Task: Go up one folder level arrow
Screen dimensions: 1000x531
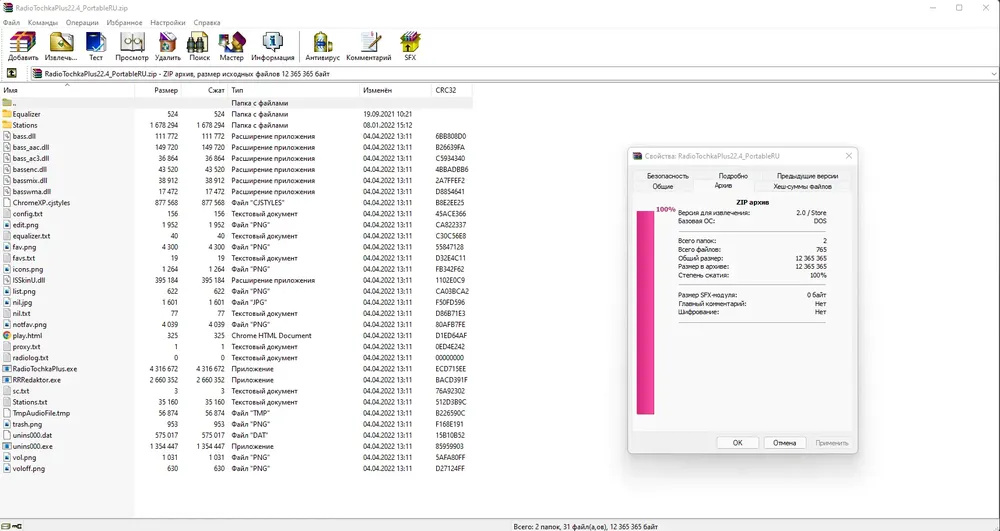Action: pyautogui.click(x=11, y=73)
